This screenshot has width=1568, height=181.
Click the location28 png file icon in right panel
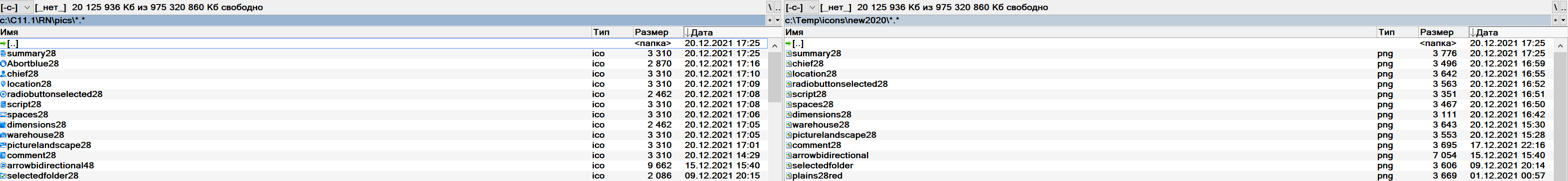point(788,74)
